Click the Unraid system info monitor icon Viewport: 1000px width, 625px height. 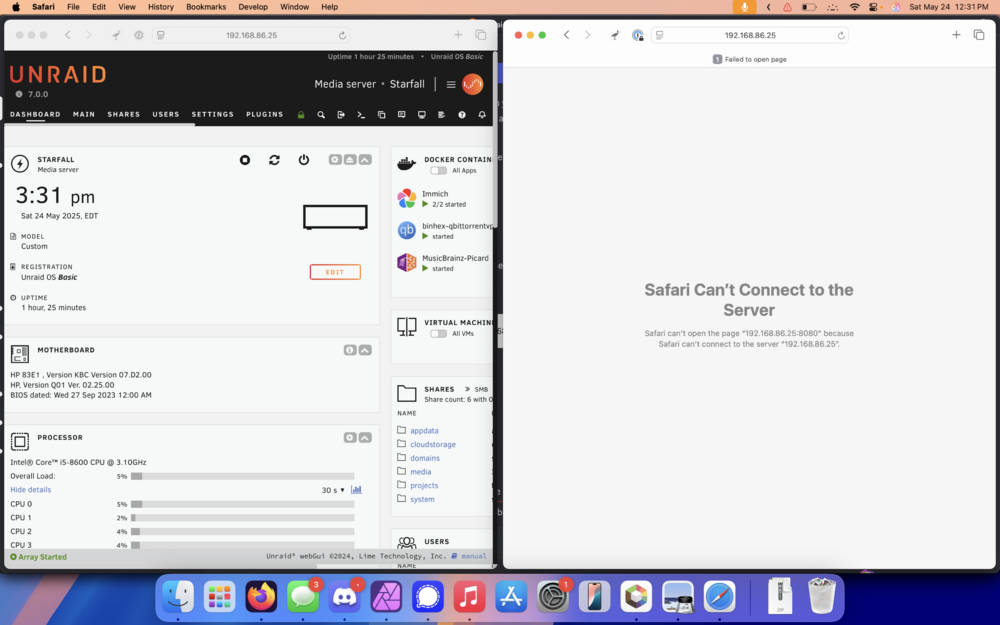point(422,115)
